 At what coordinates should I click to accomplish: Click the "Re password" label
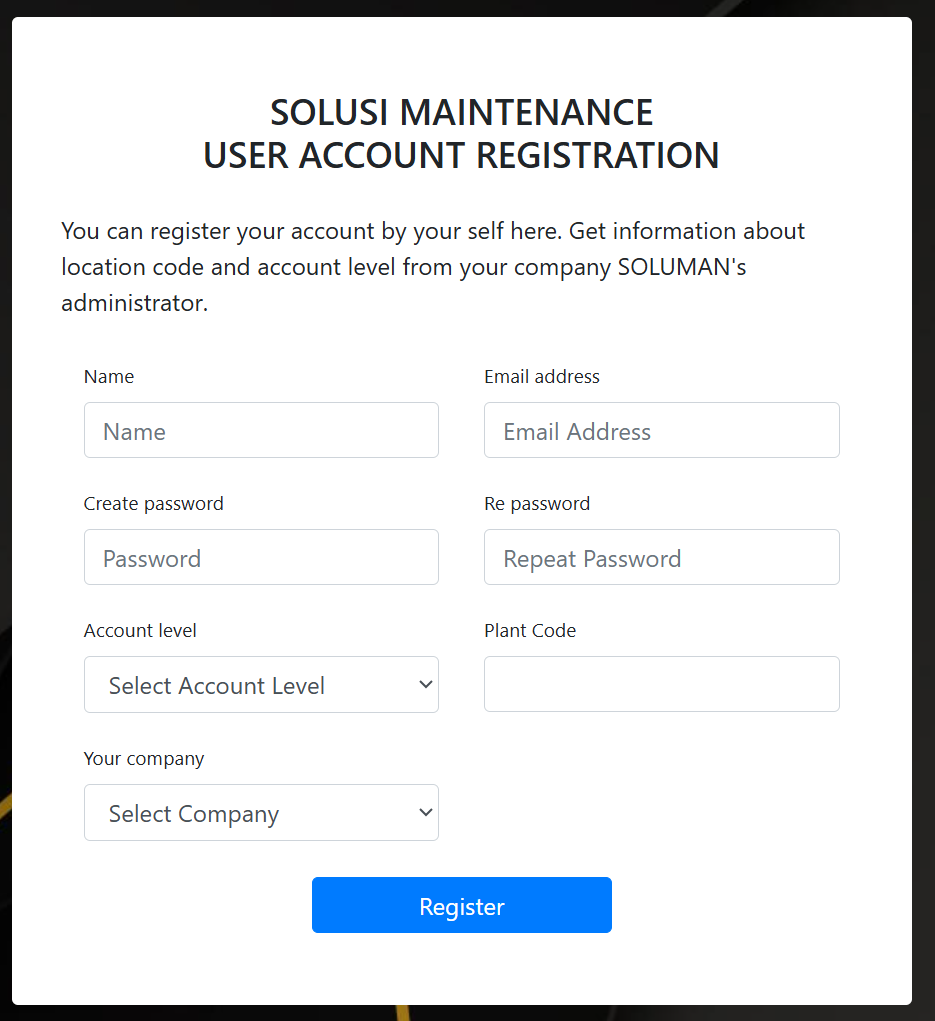coord(537,504)
